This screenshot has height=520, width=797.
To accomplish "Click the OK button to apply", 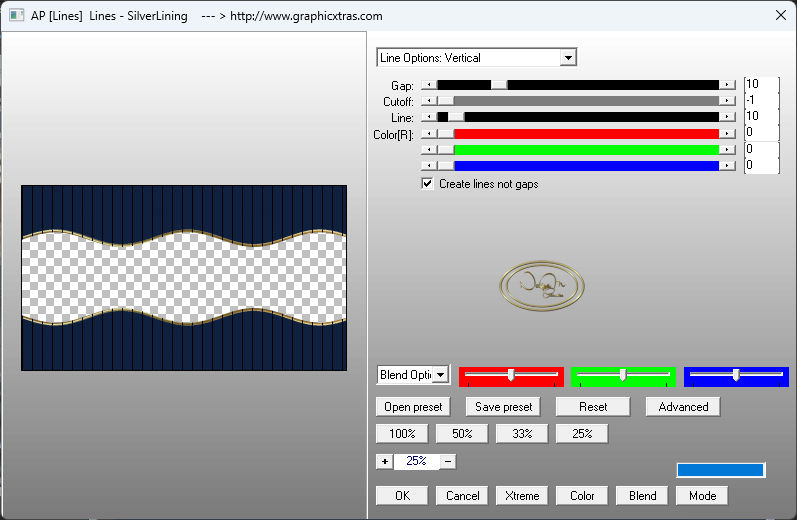I will coord(402,496).
